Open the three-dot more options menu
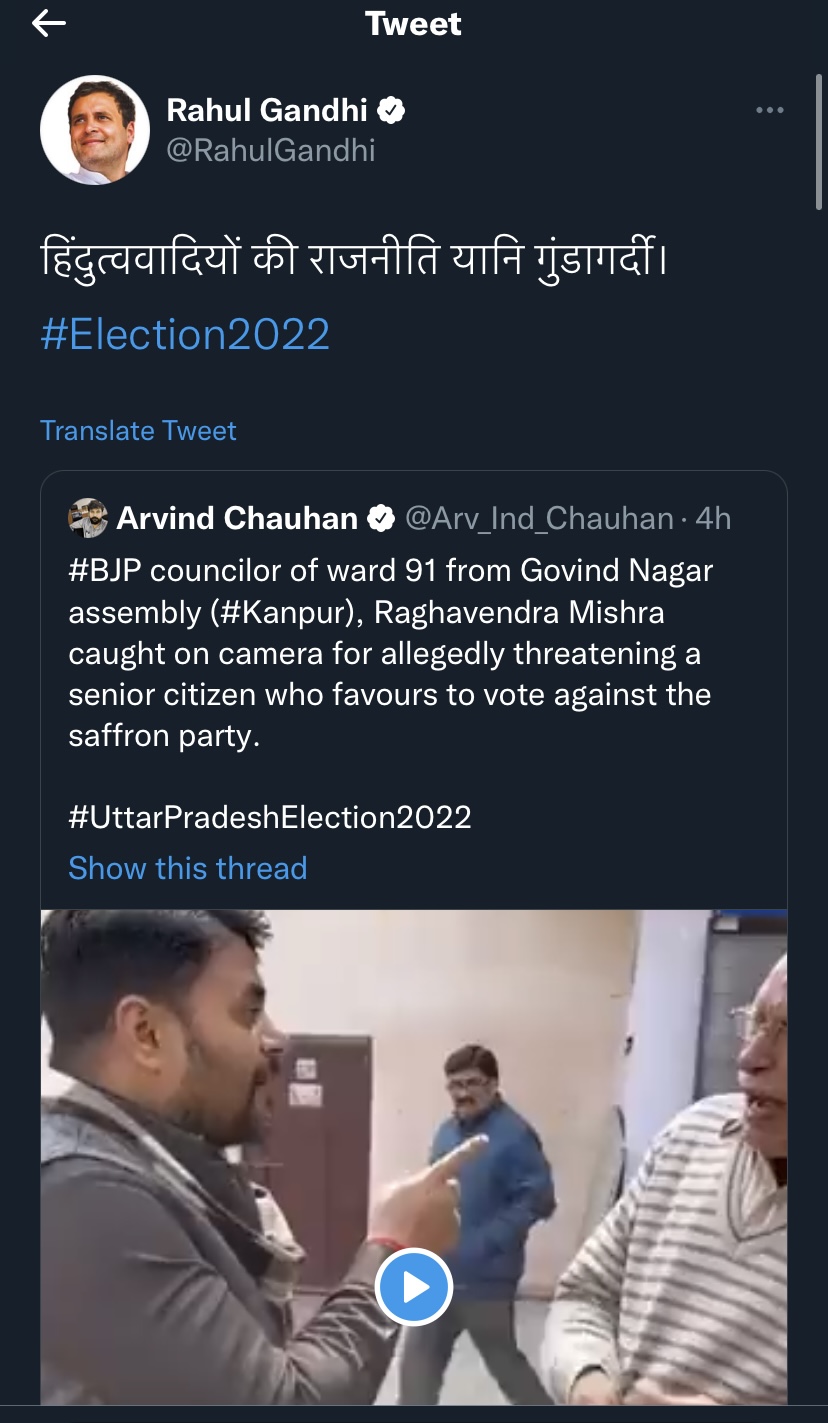The height and width of the screenshot is (1423, 828). tap(769, 110)
